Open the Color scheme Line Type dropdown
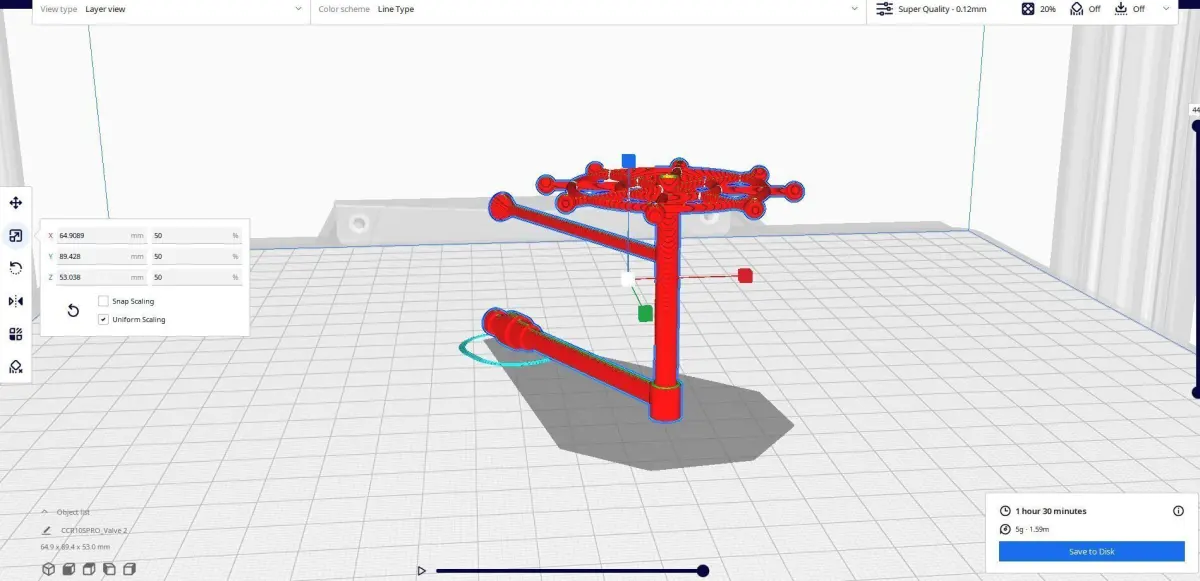This screenshot has width=1200, height=581. coord(588,9)
